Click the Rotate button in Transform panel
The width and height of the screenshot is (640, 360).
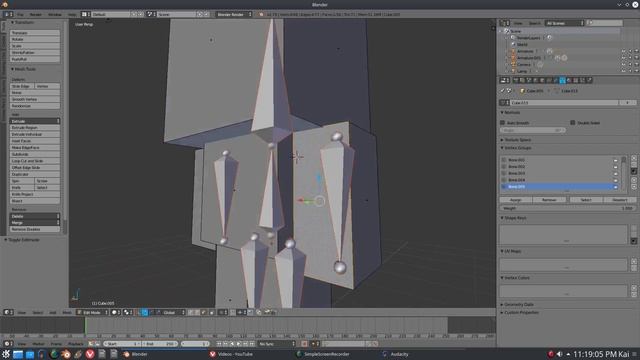[x=35, y=39]
